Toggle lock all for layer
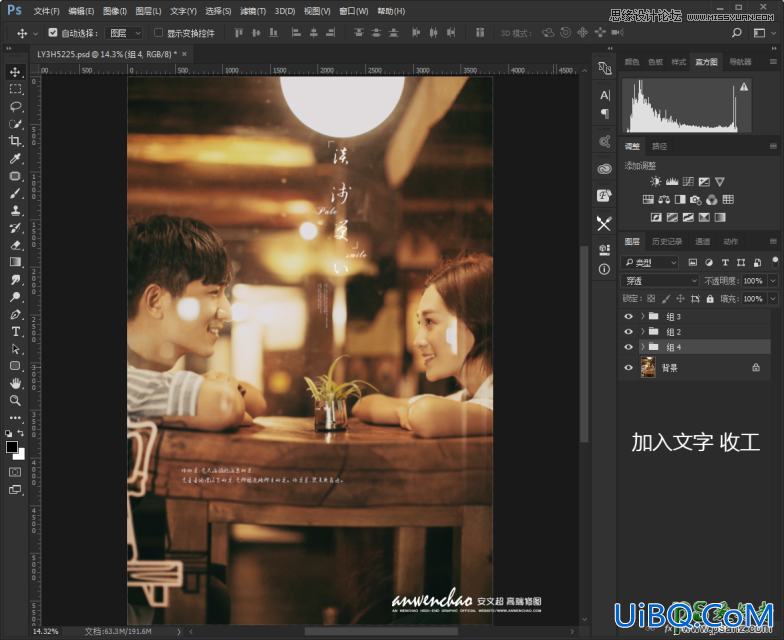This screenshot has width=784, height=640. [710, 298]
